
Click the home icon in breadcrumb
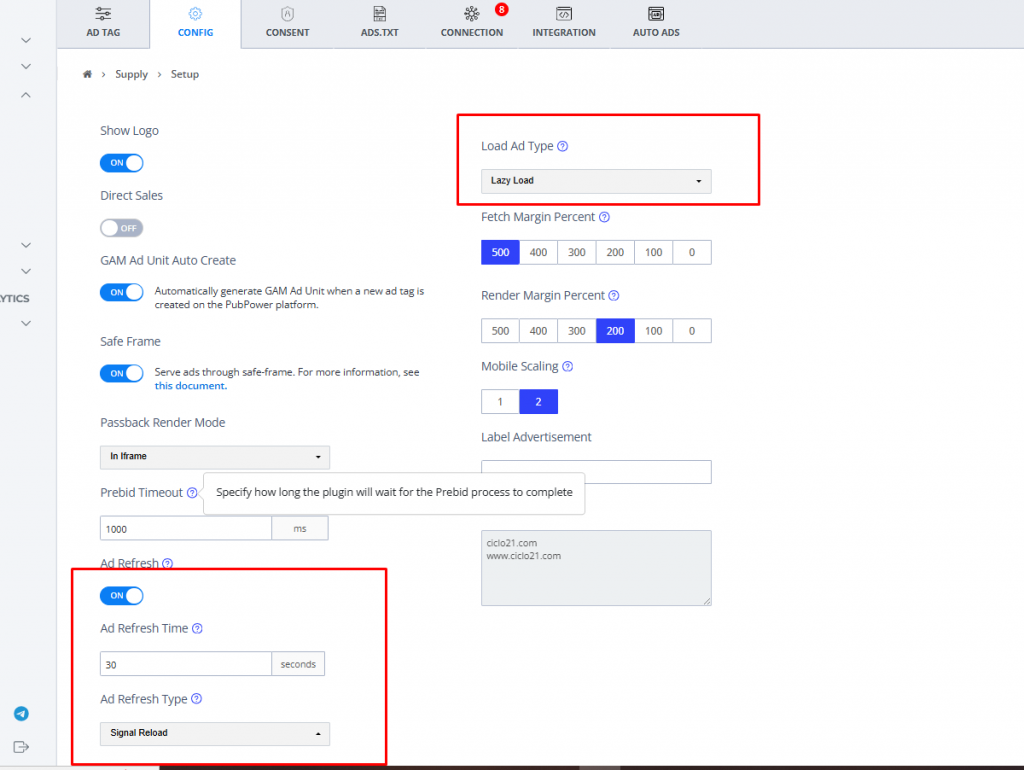(x=88, y=75)
